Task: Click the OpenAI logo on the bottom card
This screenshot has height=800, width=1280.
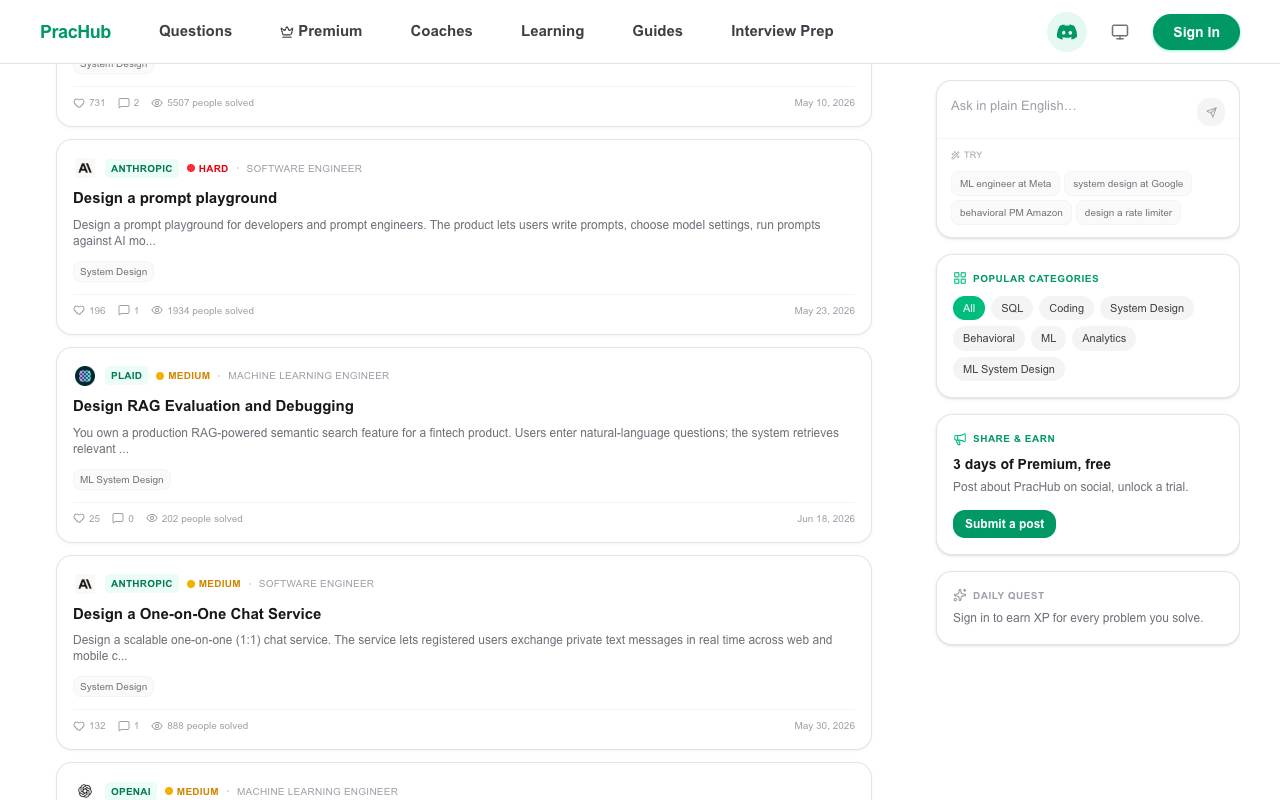Action: point(85,791)
